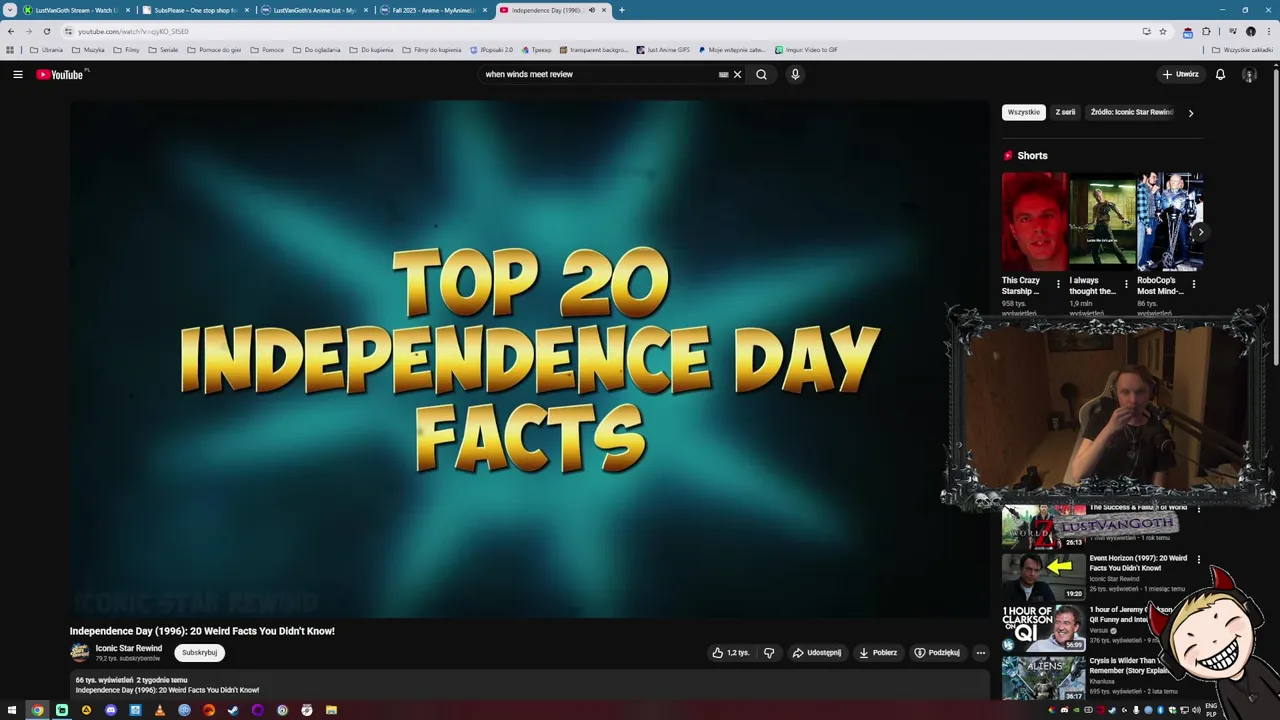Clear the search box with the X
Screen dimensions: 1280x720
738,74
